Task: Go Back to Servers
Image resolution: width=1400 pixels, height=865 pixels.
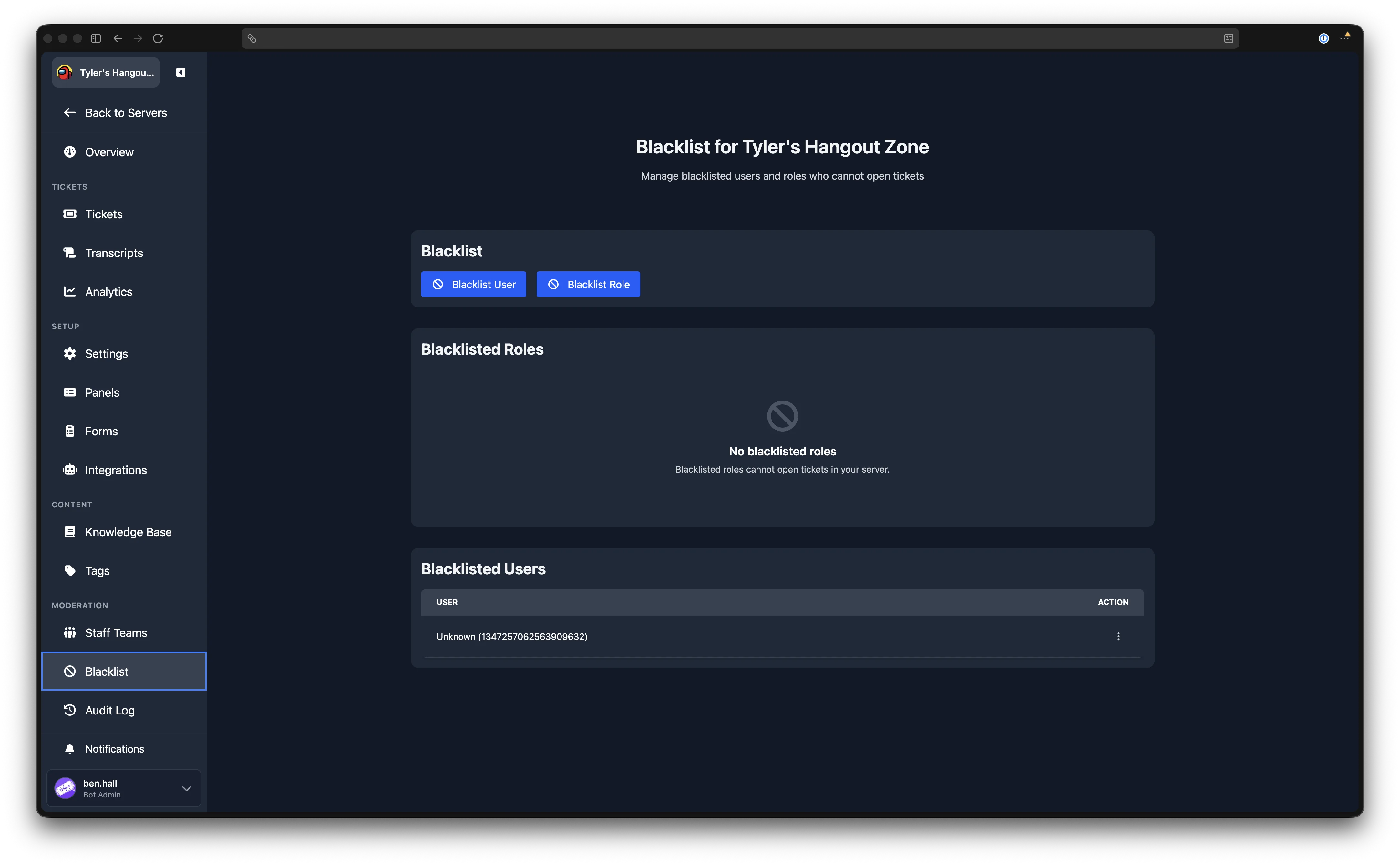Action: [124, 113]
